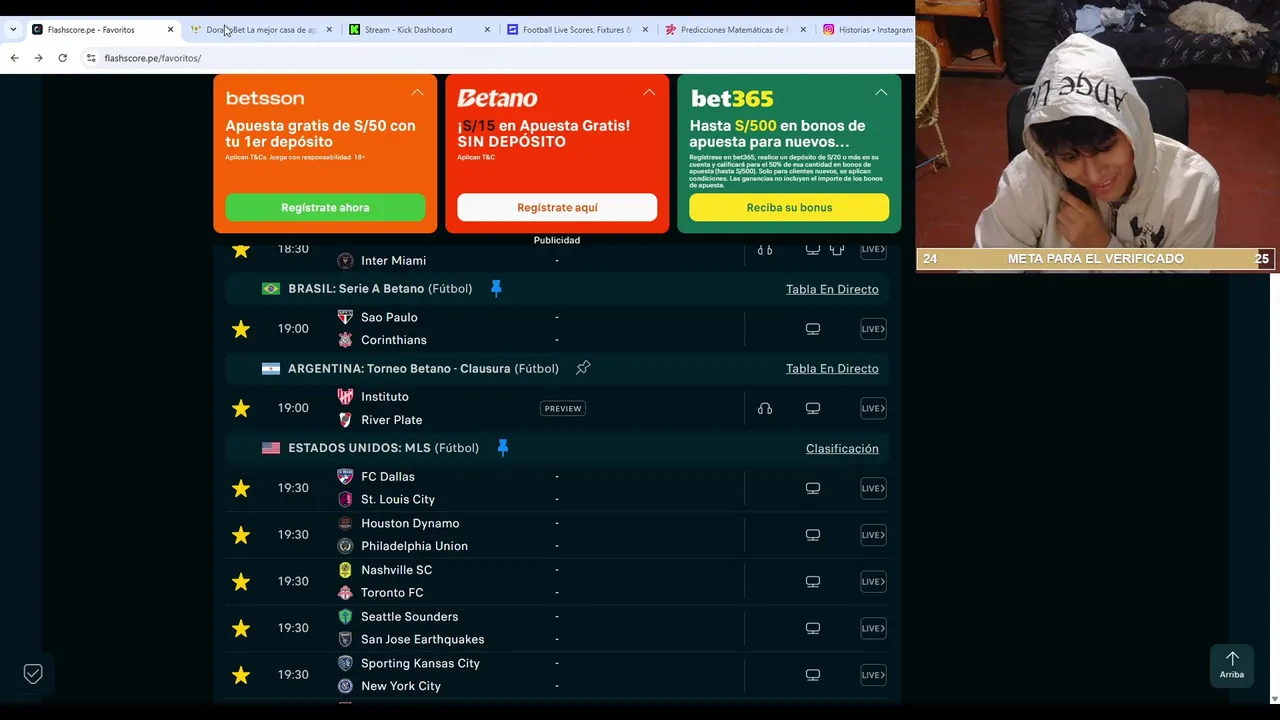Click the PREVIEW badge for Instituto vs River Plate

[x=562, y=408]
